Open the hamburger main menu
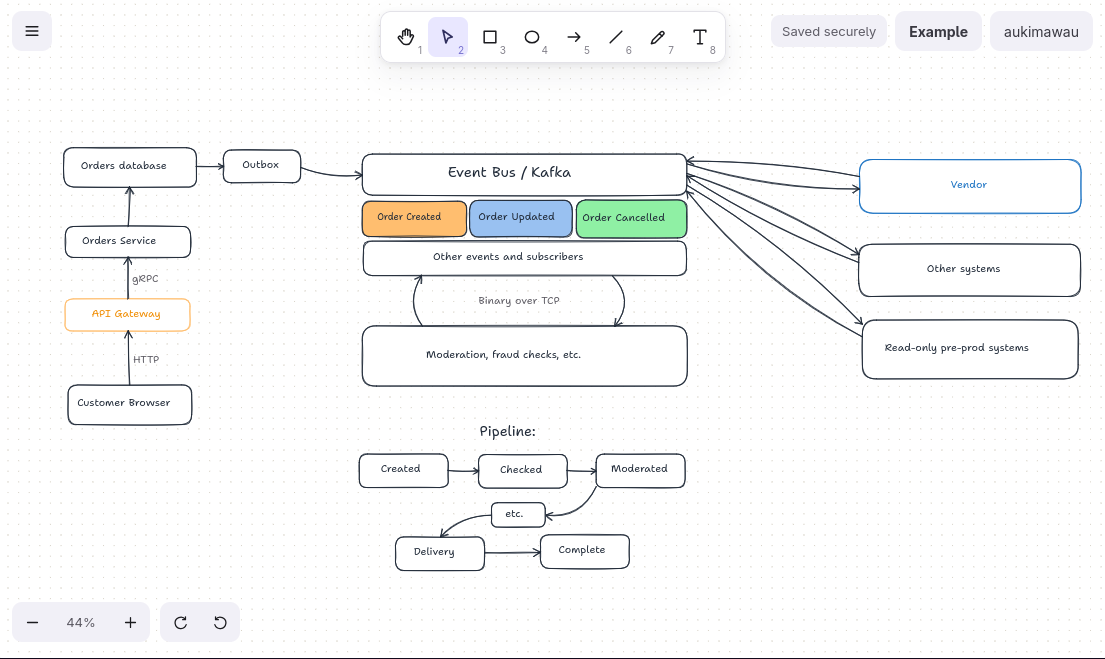The image size is (1105, 659). (x=32, y=31)
